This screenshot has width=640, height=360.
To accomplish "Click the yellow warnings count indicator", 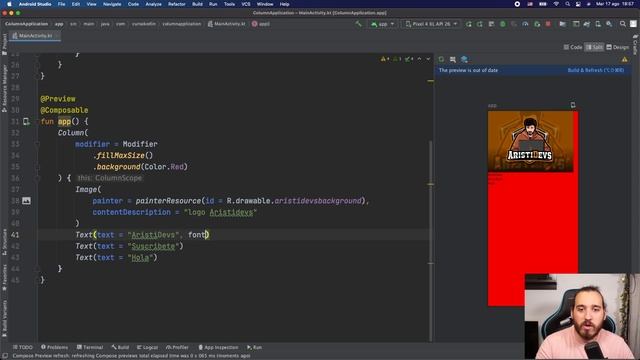I will pyautogui.click(x=385, y=59).
